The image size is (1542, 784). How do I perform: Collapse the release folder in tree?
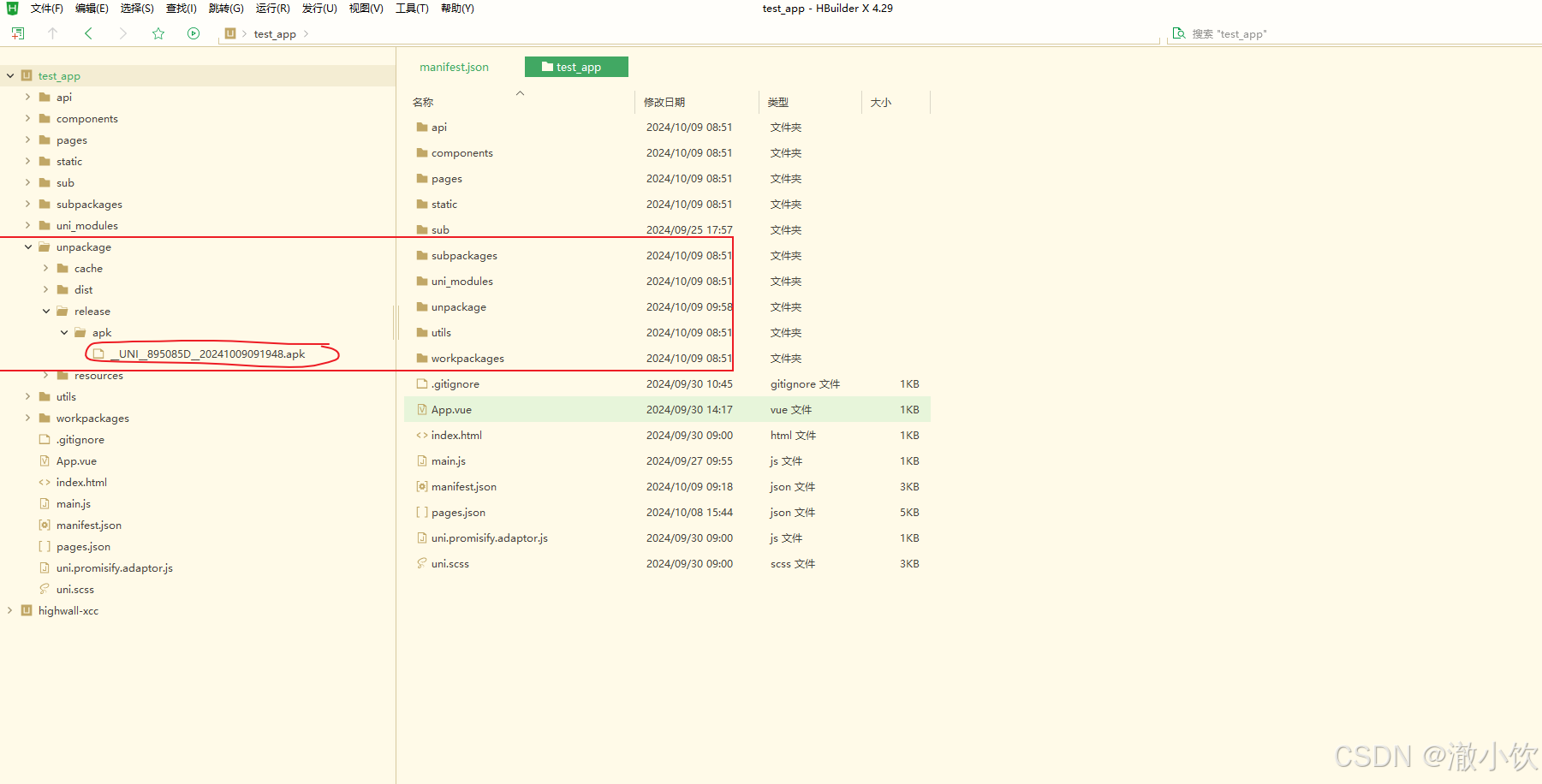tap(45, 311)
